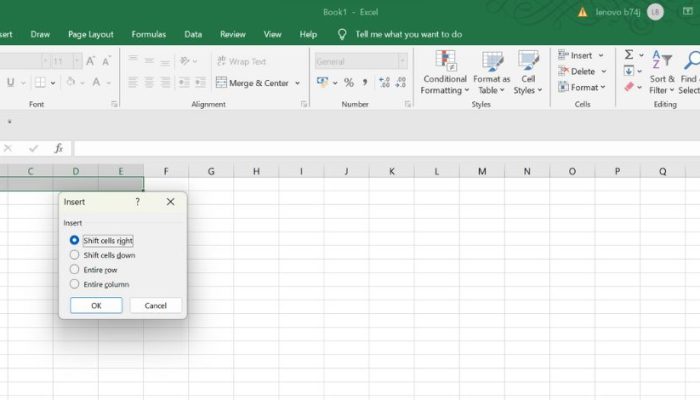Select column F header
700x400 pixels.
[x=166, y=171]
